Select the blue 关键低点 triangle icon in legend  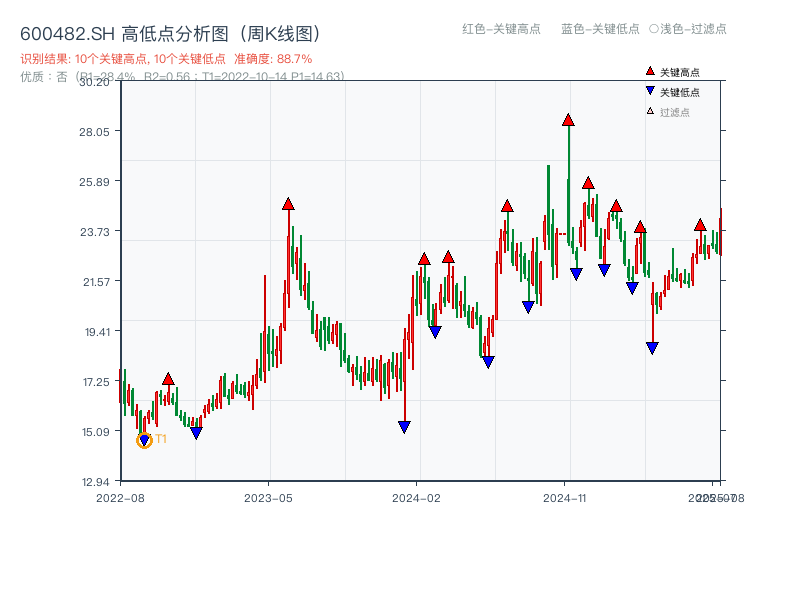(649, 89)
